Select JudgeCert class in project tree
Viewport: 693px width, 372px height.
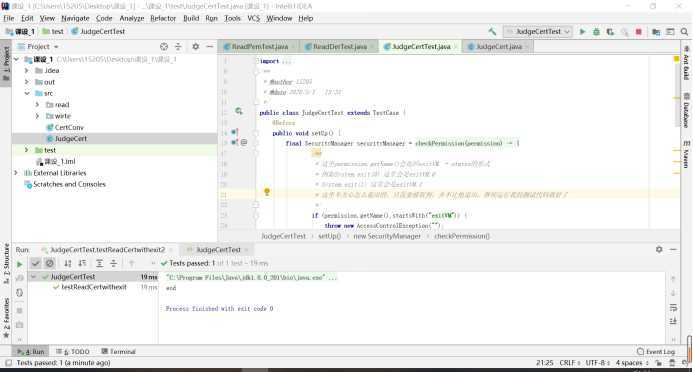point(71,139)
